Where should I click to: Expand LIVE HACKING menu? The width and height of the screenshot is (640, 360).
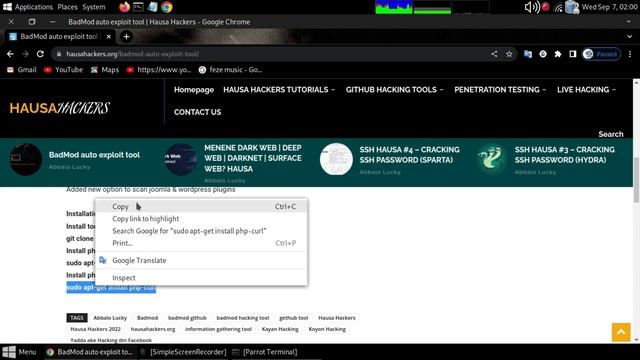click(x=586, y=90)
